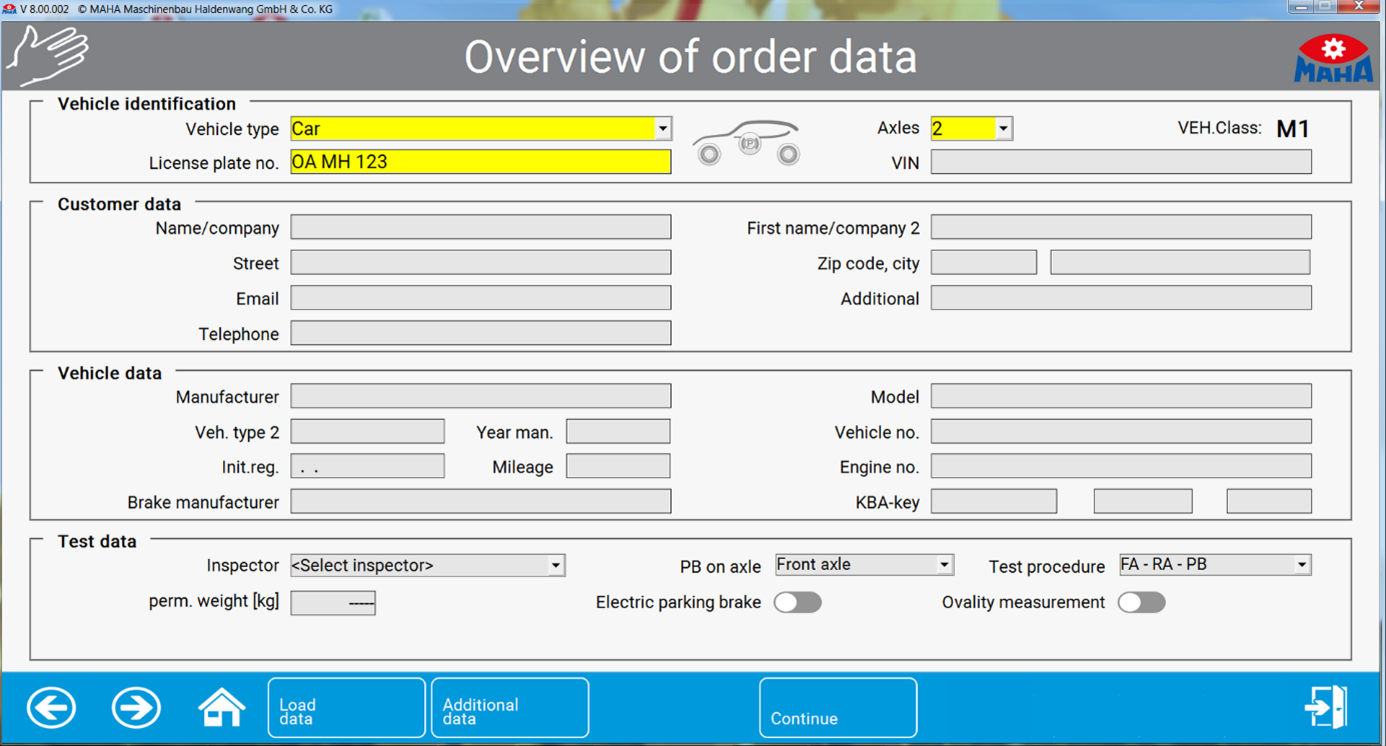Click the city field next to zip code
The image size is (1386, 746).
(1180, 263)
